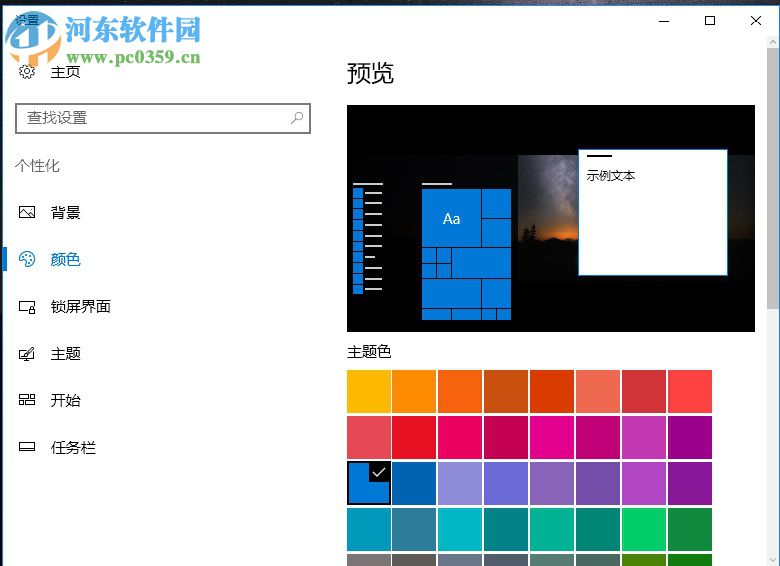Pick the turquoise swatch, third in fourth row
This screenshot has width=780, height=566.
point(460,529)
